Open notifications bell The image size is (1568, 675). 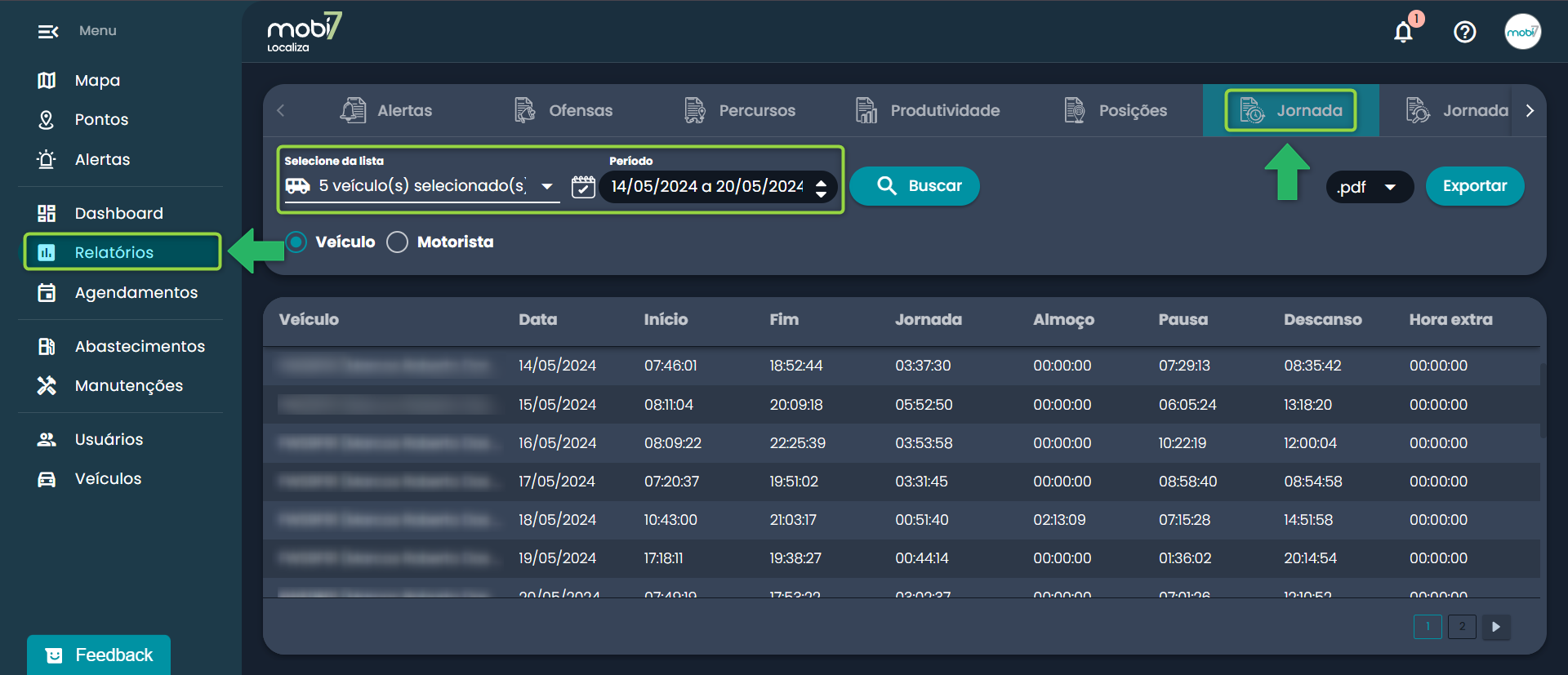[x=1404, y=32]
